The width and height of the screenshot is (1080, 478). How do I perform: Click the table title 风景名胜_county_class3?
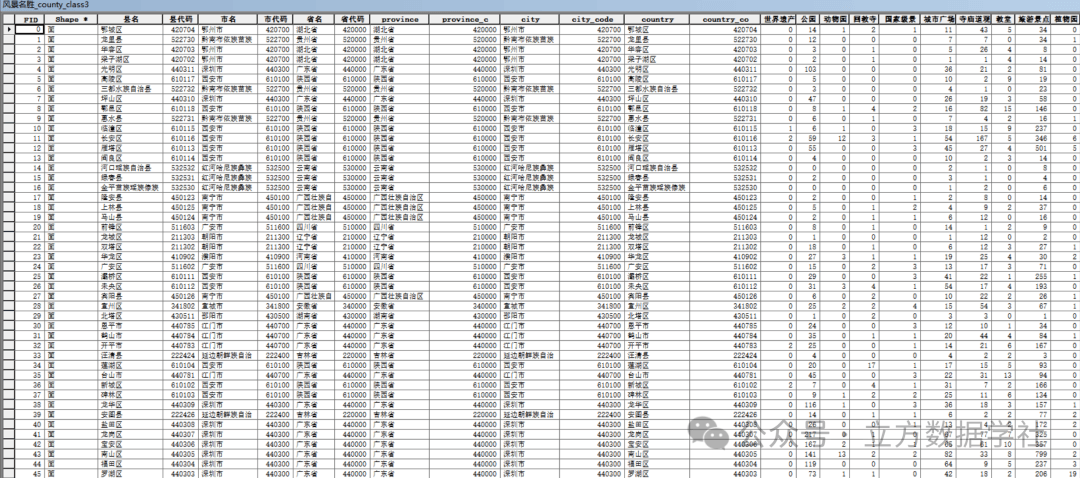[x=45, y=5]
